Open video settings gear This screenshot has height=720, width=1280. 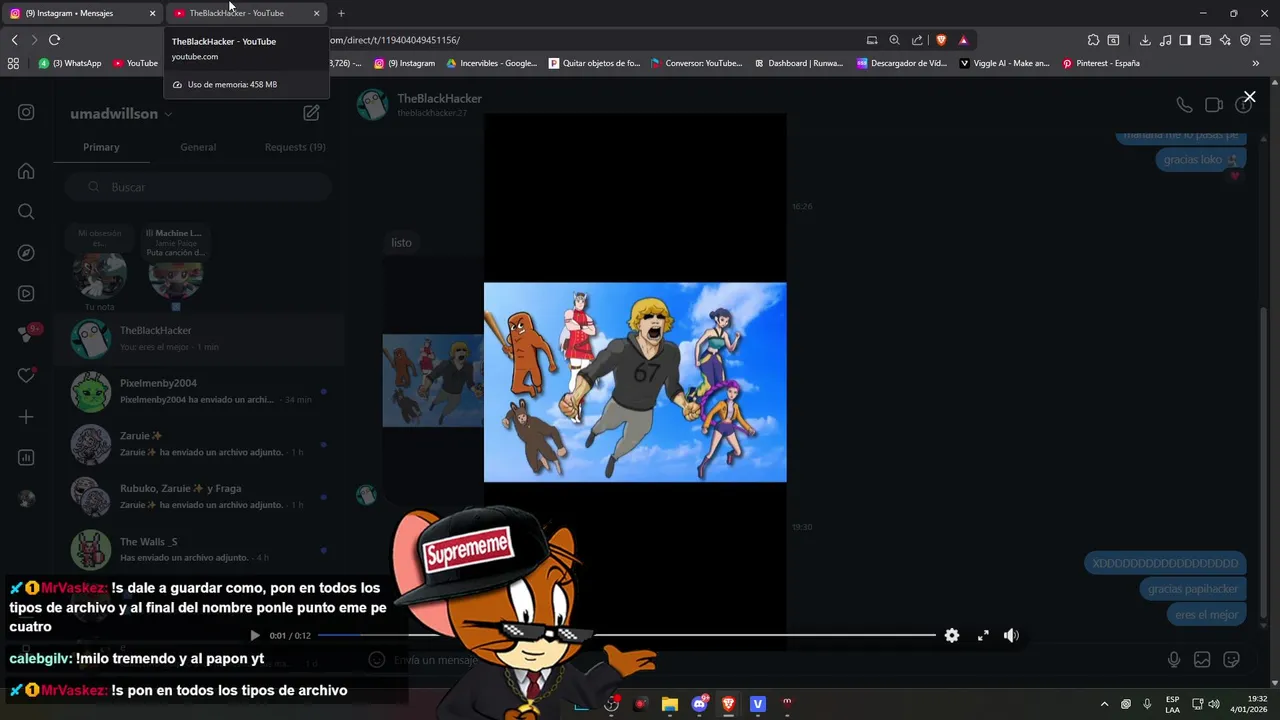[952, 636]
